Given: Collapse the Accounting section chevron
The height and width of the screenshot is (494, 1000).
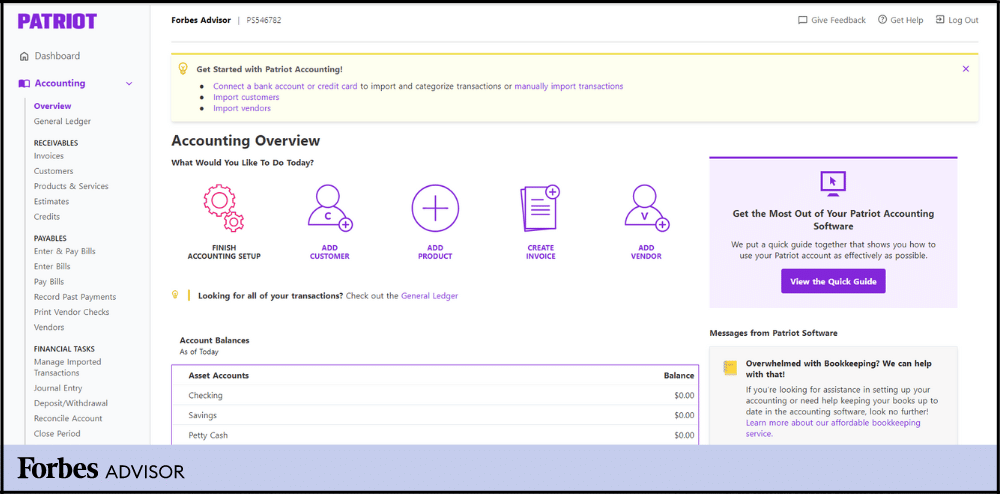Looking at the screenshot, I should [x=129, y=84].
